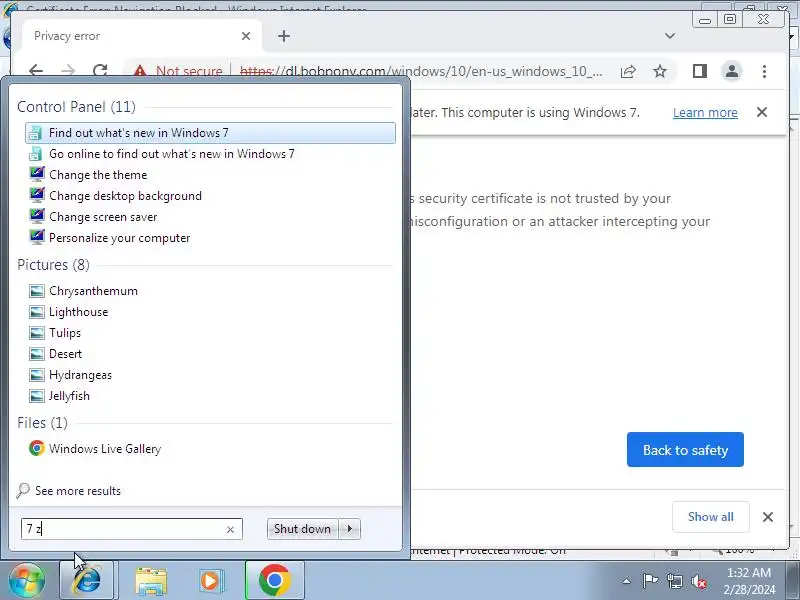Expand the Shut down options arrow

[349, 529]
